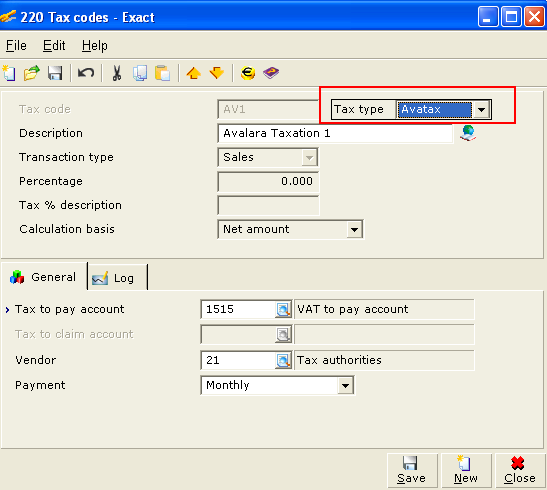The width and height of the screenshot is (547, 490).
Task: Open the purple help book icon
Action: [271, 73]
